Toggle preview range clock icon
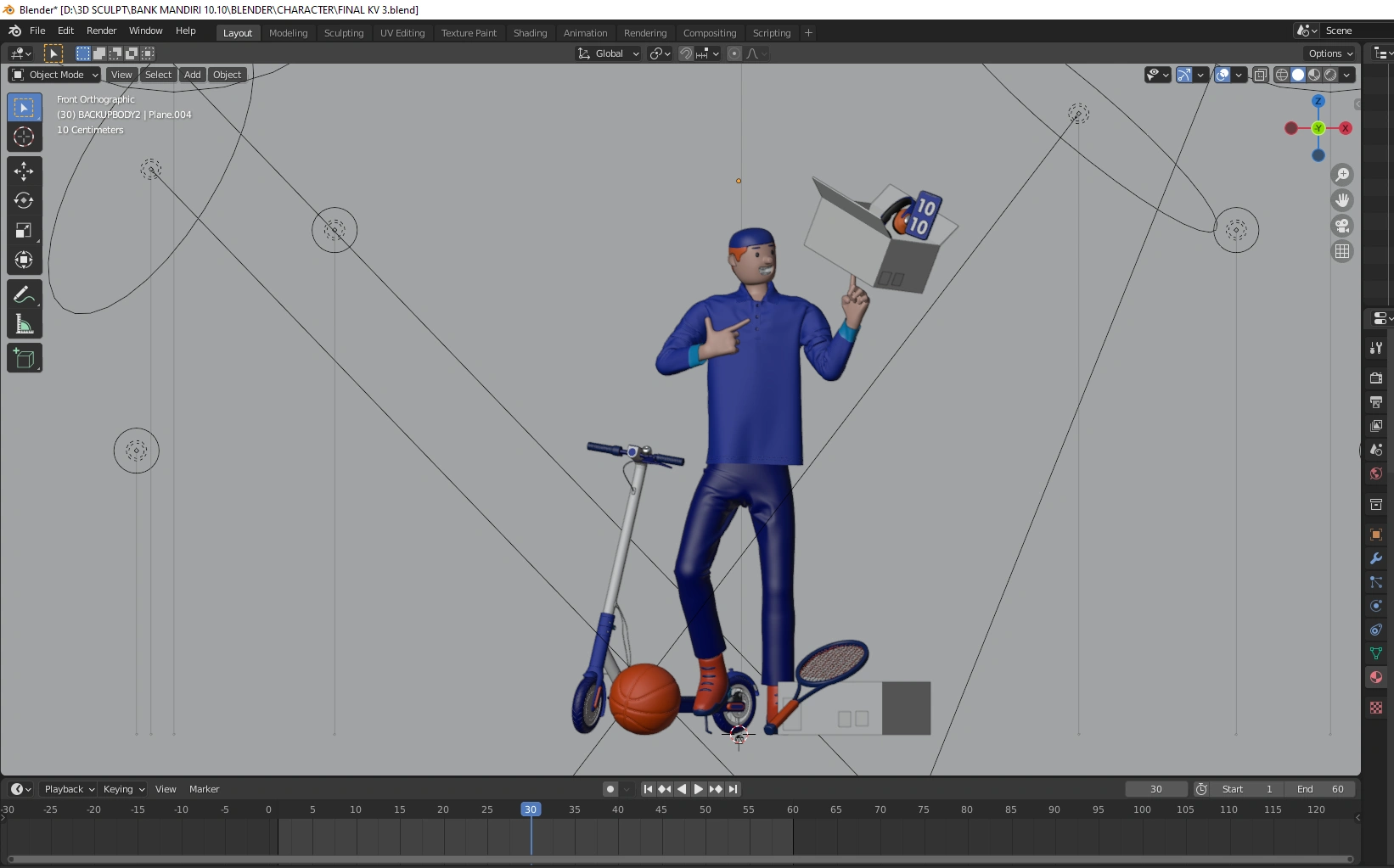 (x=1201, y=789)
